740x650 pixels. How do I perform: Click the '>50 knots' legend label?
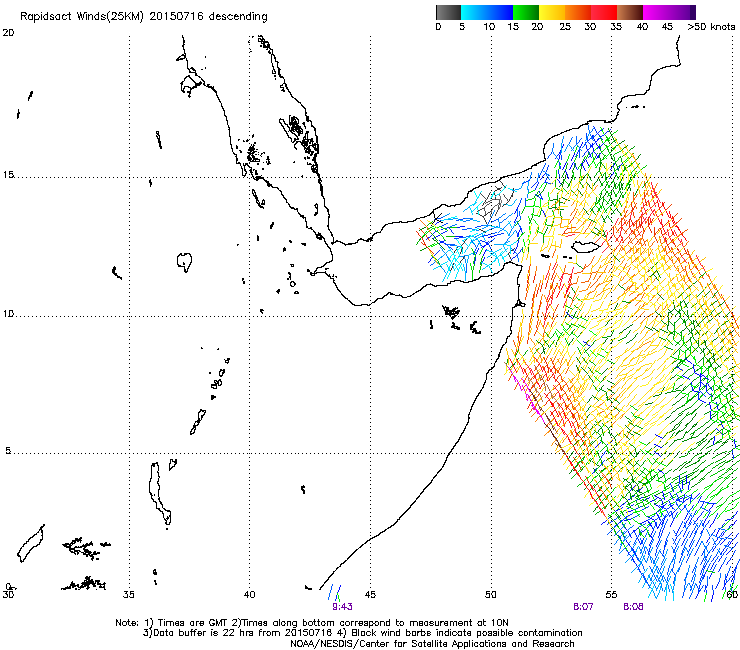pos(711,27)
